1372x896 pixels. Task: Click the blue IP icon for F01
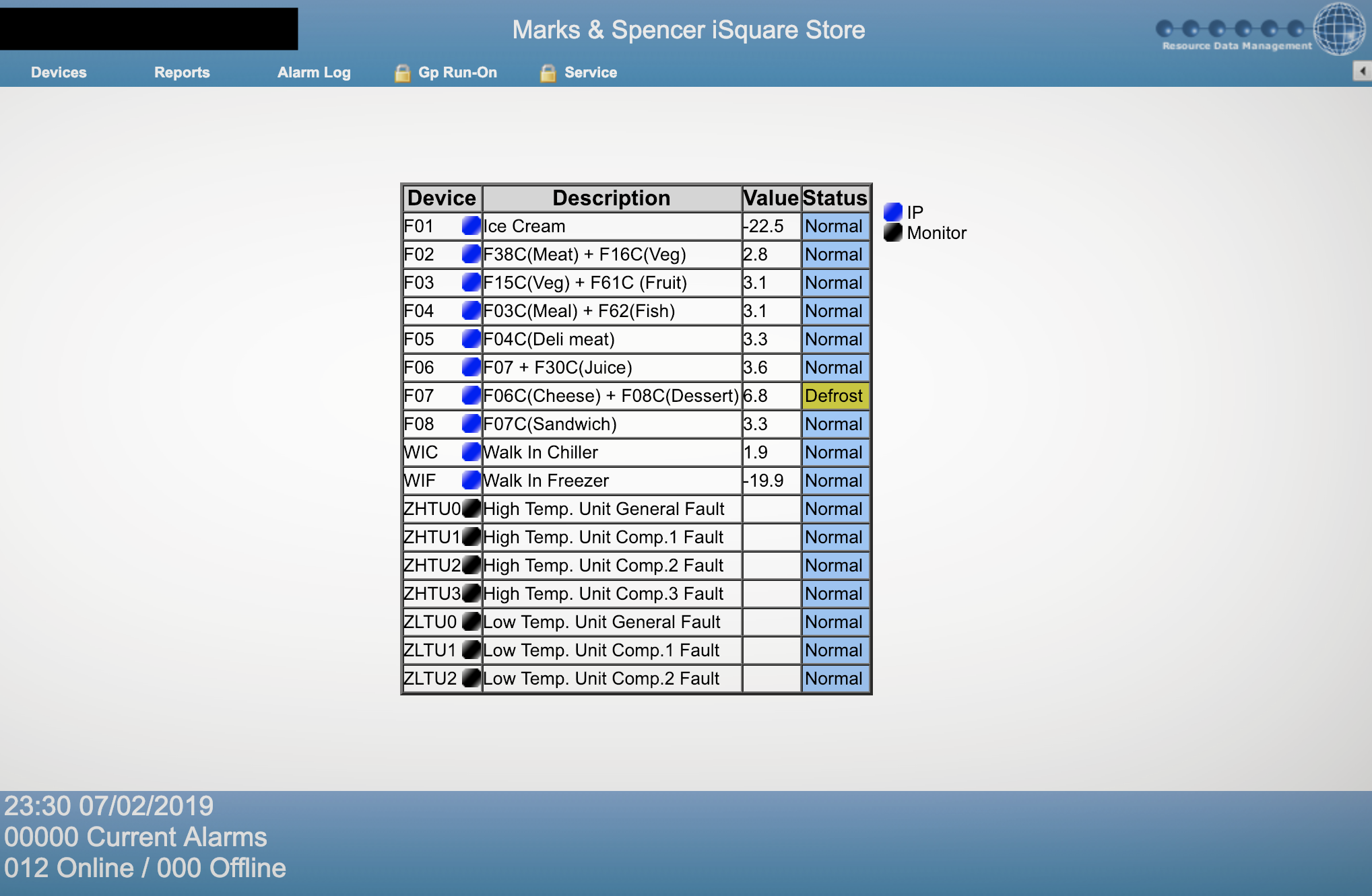[471, 226]
